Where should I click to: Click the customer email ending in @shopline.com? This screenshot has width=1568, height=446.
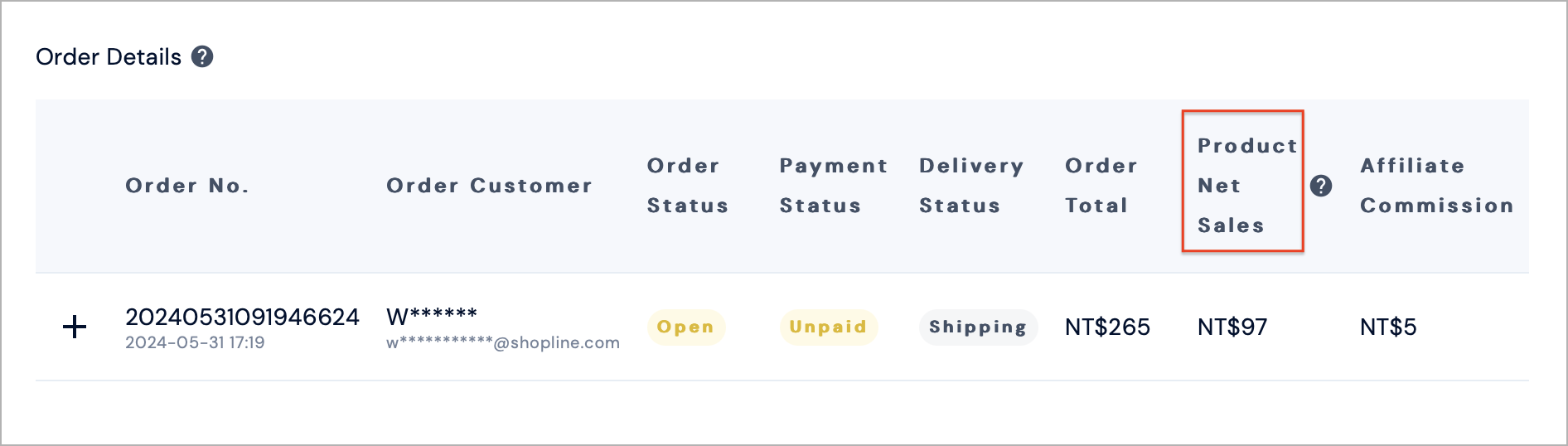point(503,343)
